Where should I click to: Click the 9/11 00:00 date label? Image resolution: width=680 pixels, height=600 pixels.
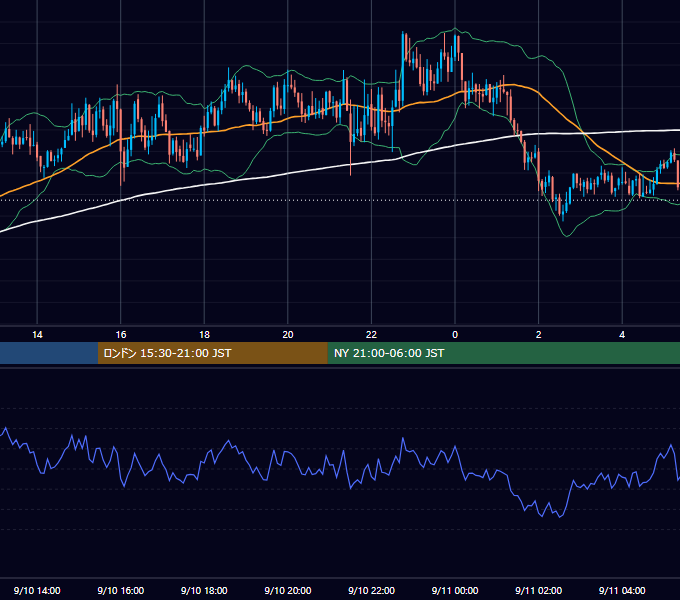[455, 590]
